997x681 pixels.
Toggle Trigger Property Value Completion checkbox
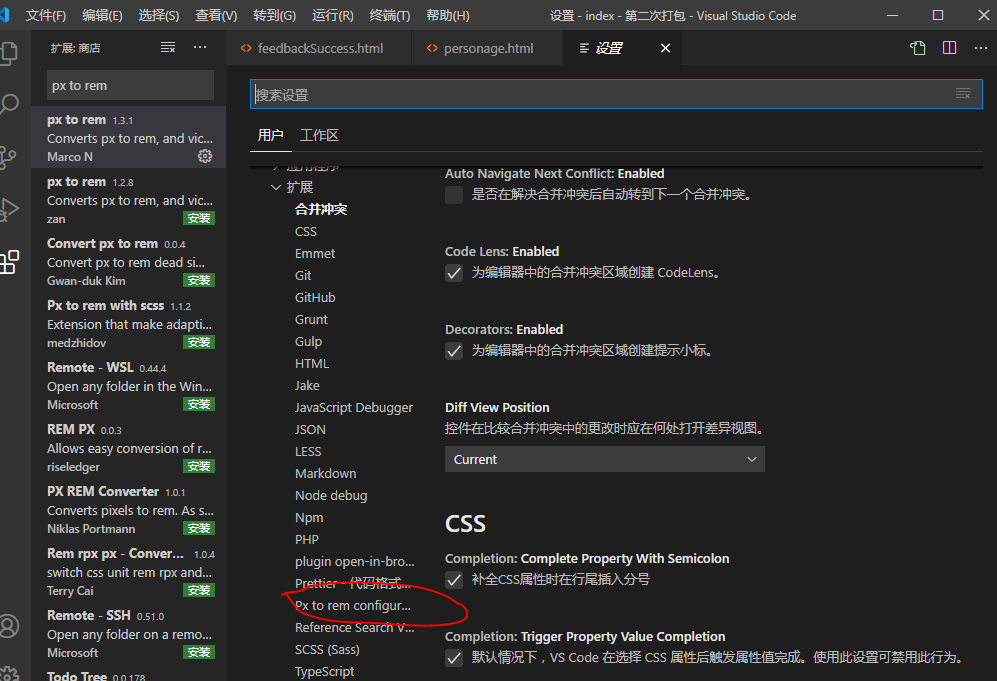tap(454, 657)
